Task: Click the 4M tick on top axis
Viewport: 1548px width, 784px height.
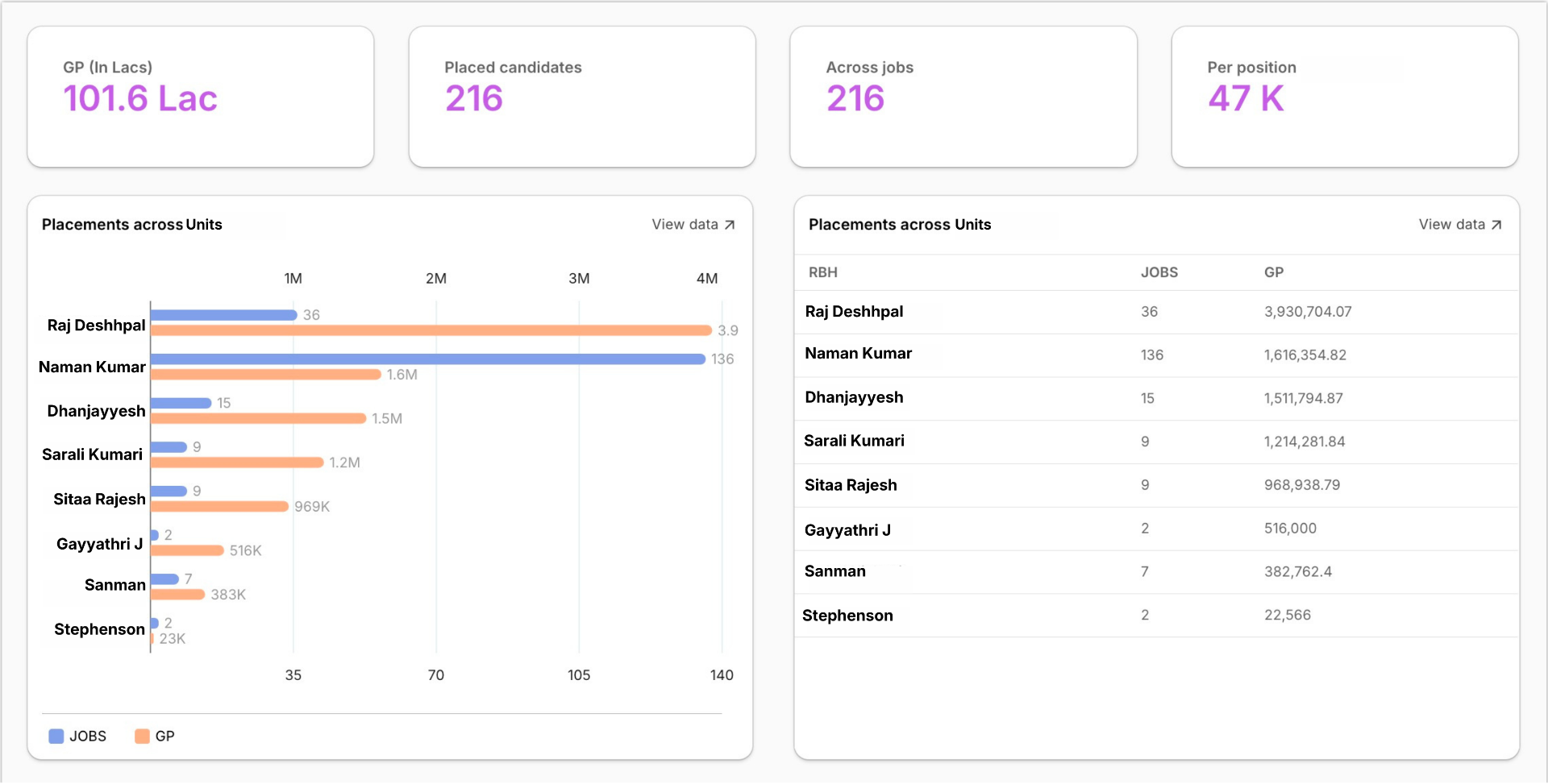Action: coord(707,279)
